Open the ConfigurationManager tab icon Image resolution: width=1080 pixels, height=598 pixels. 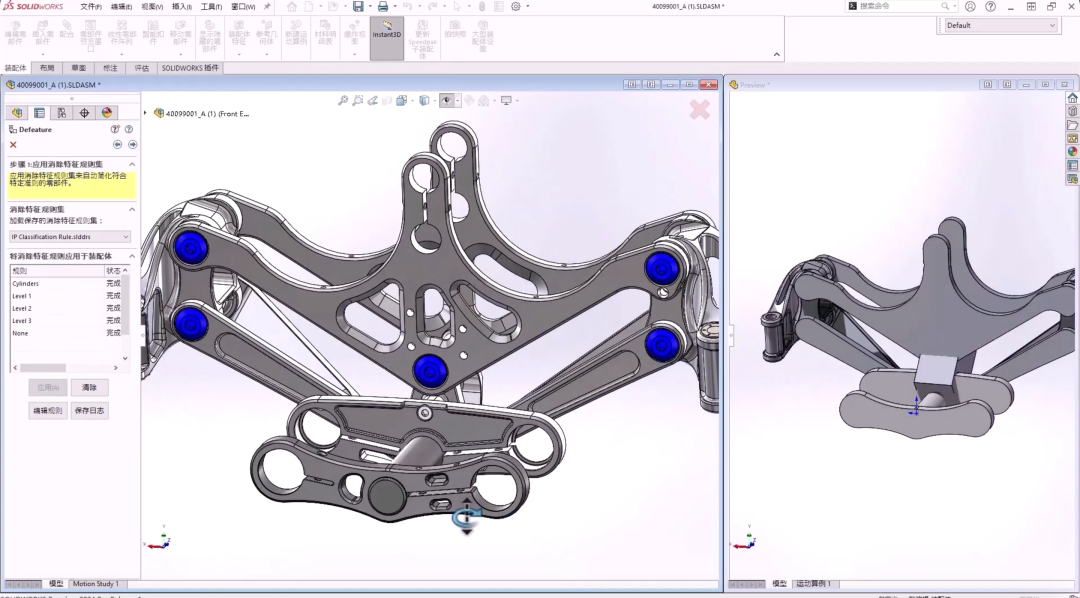coord(62,113)
